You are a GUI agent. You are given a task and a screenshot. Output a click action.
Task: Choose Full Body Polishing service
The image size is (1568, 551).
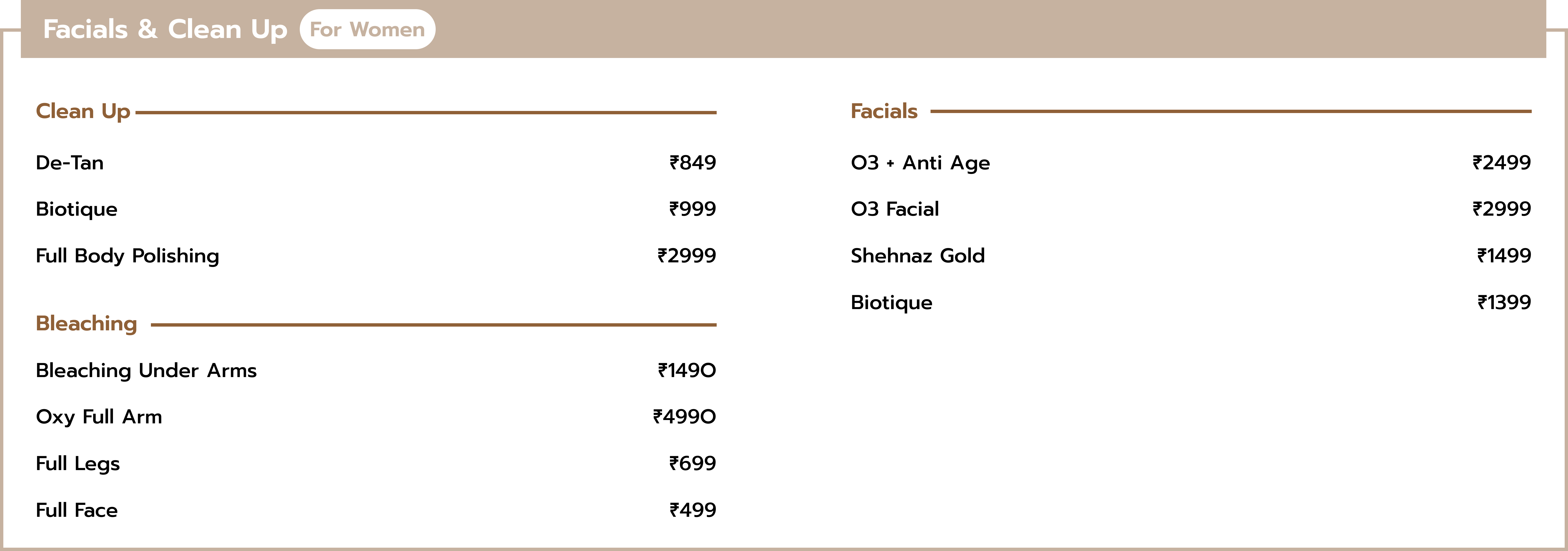click(127, 256)
